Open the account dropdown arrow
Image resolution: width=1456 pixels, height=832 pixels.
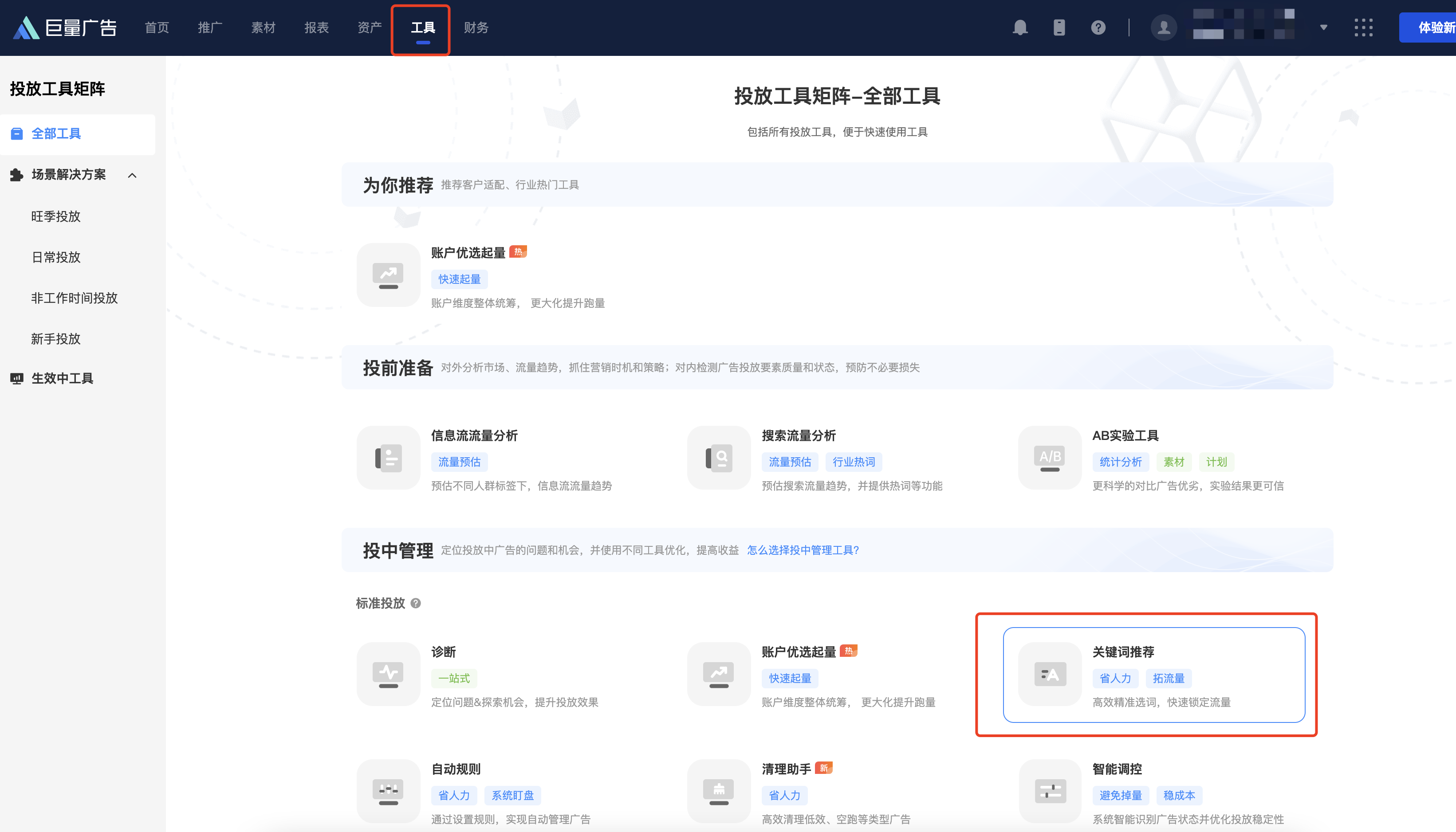click(1323, 27)
